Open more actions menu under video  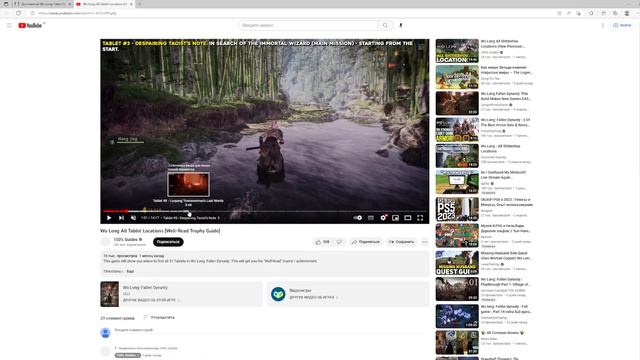click(x=424, y=242)
